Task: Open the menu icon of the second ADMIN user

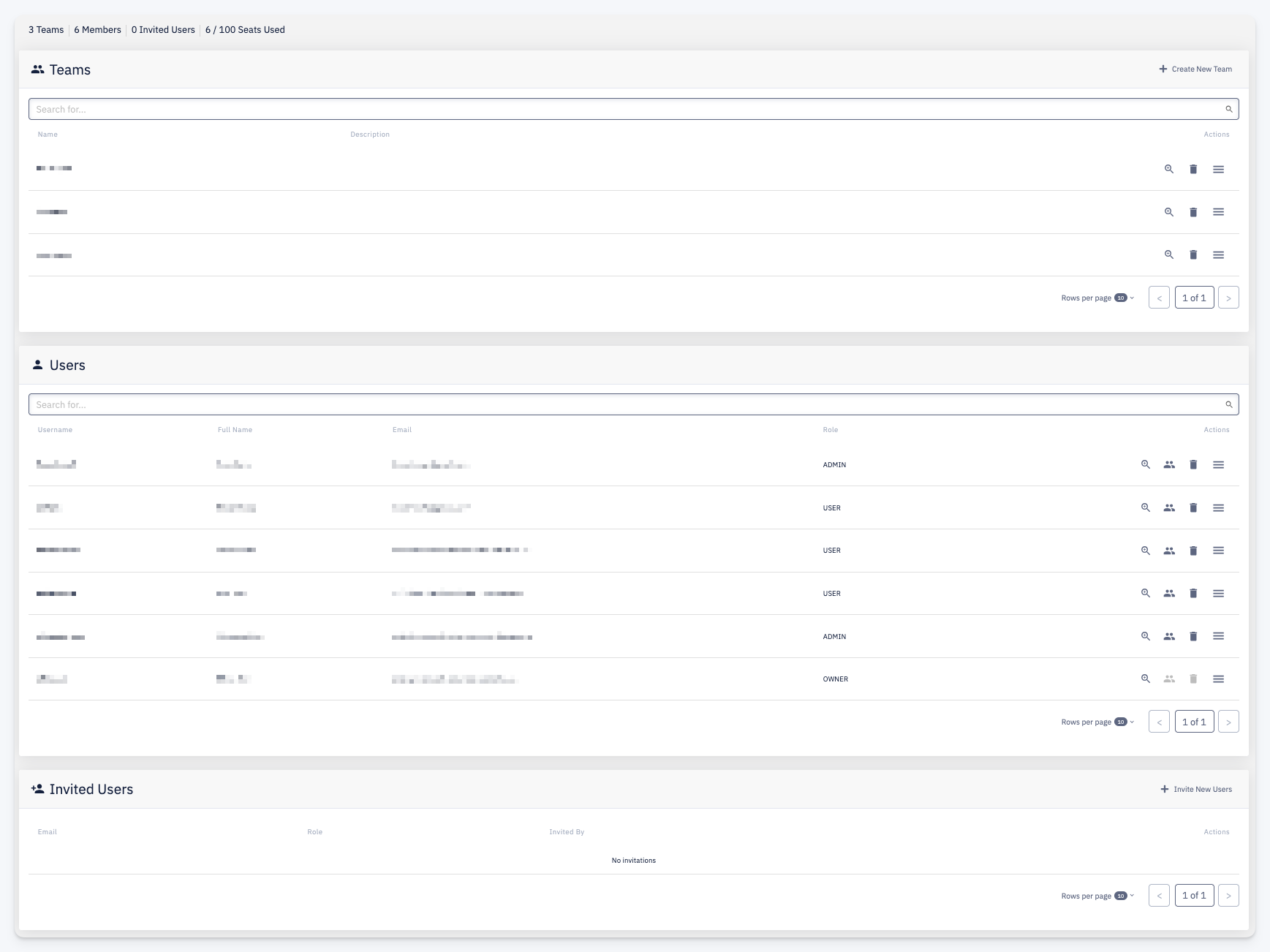Action: [x=1218, y=636]
